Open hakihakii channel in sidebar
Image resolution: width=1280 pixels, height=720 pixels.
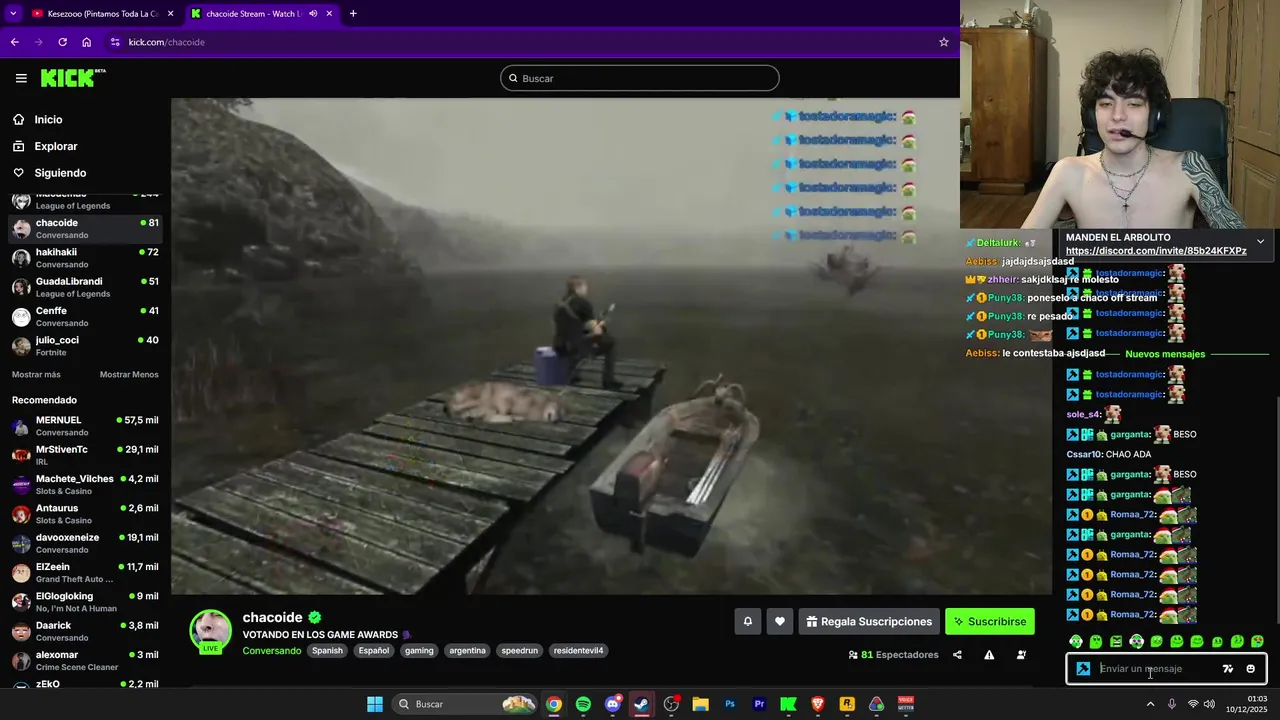coord(85,258)
